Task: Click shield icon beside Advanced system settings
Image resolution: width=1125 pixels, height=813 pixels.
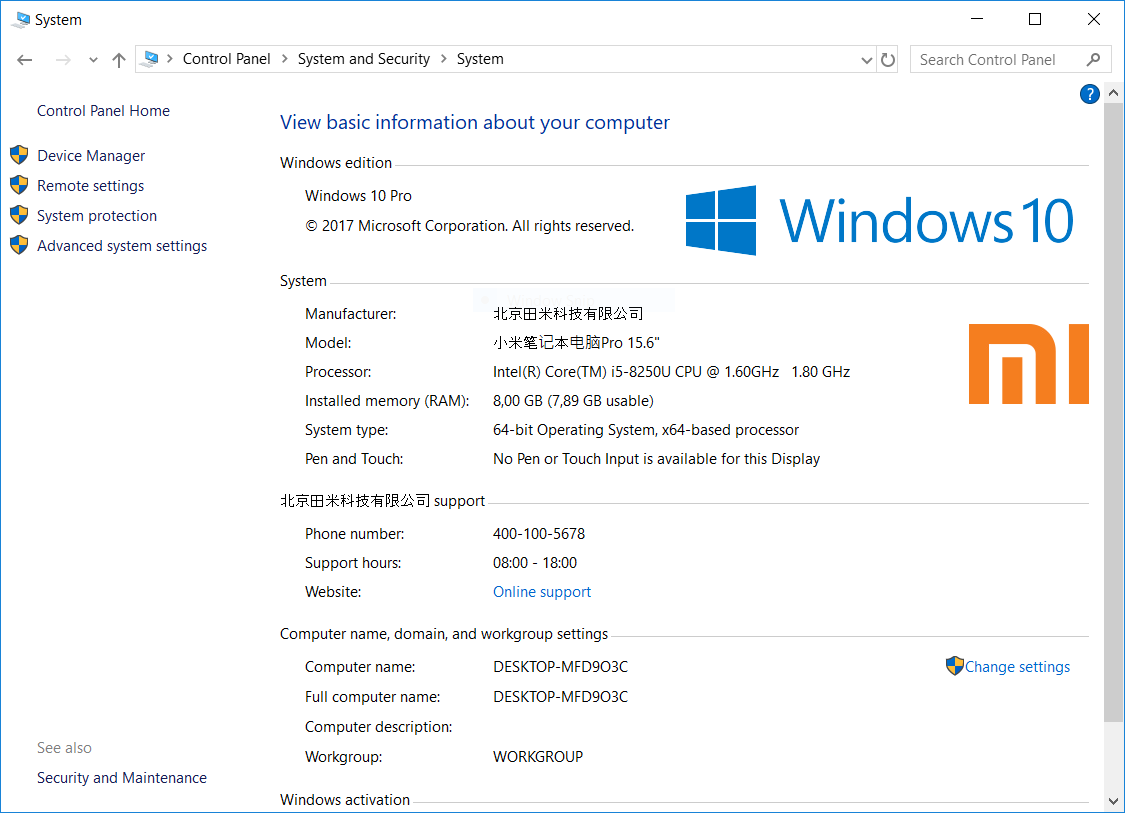Action: tap(19, 245)
